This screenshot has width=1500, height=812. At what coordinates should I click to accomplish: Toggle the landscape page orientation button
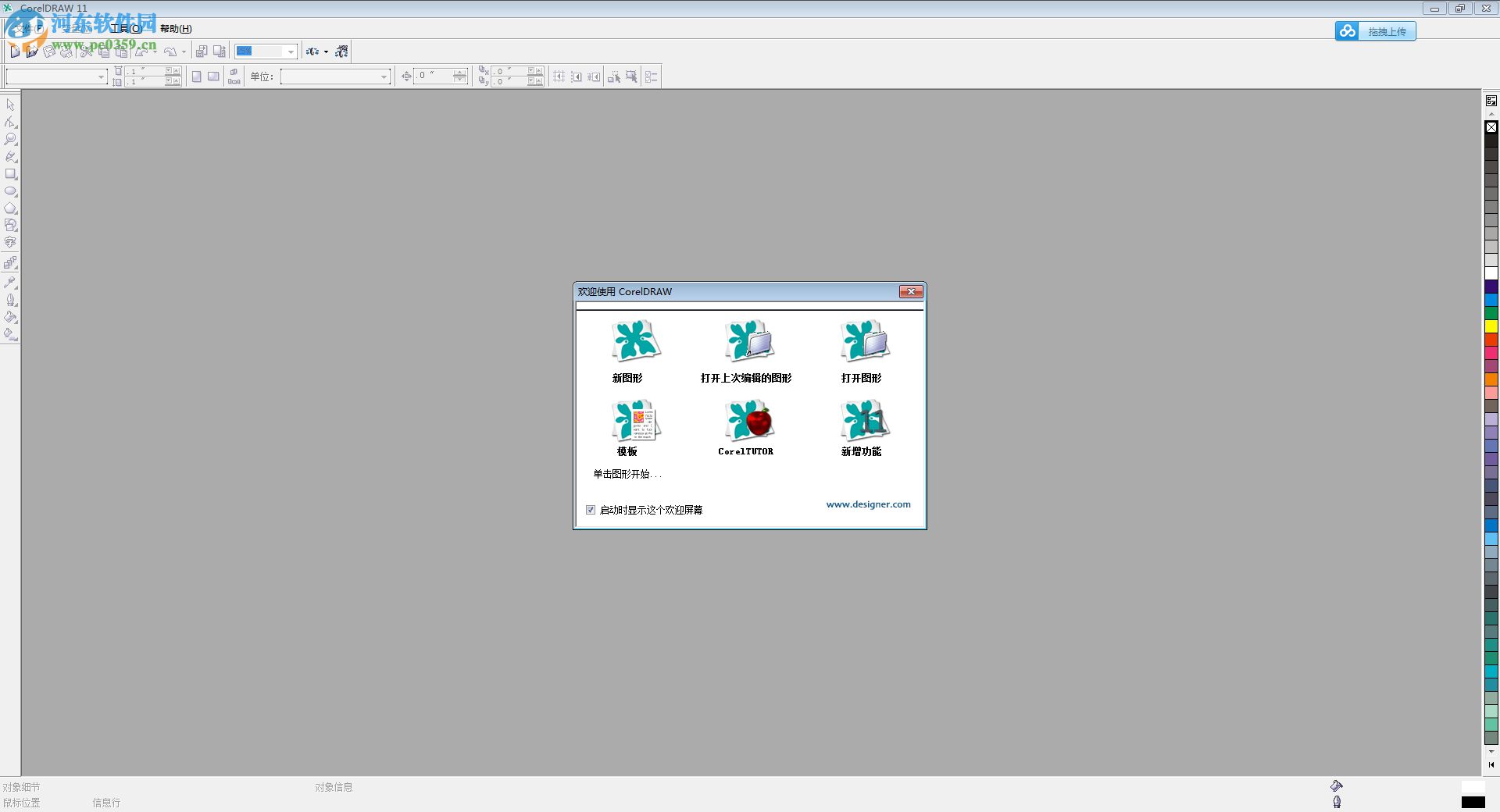tap(213, 77)
